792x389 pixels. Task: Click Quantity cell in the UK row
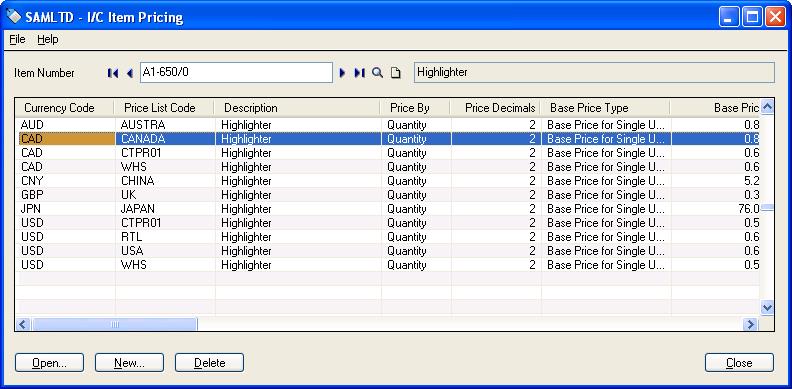pos(416,195)
